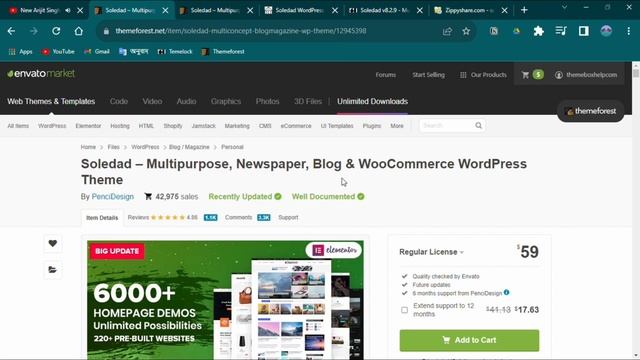Viewport: 640px width, 360px height.
Task: Expand the Regular License dropdown
Action: 431,252
